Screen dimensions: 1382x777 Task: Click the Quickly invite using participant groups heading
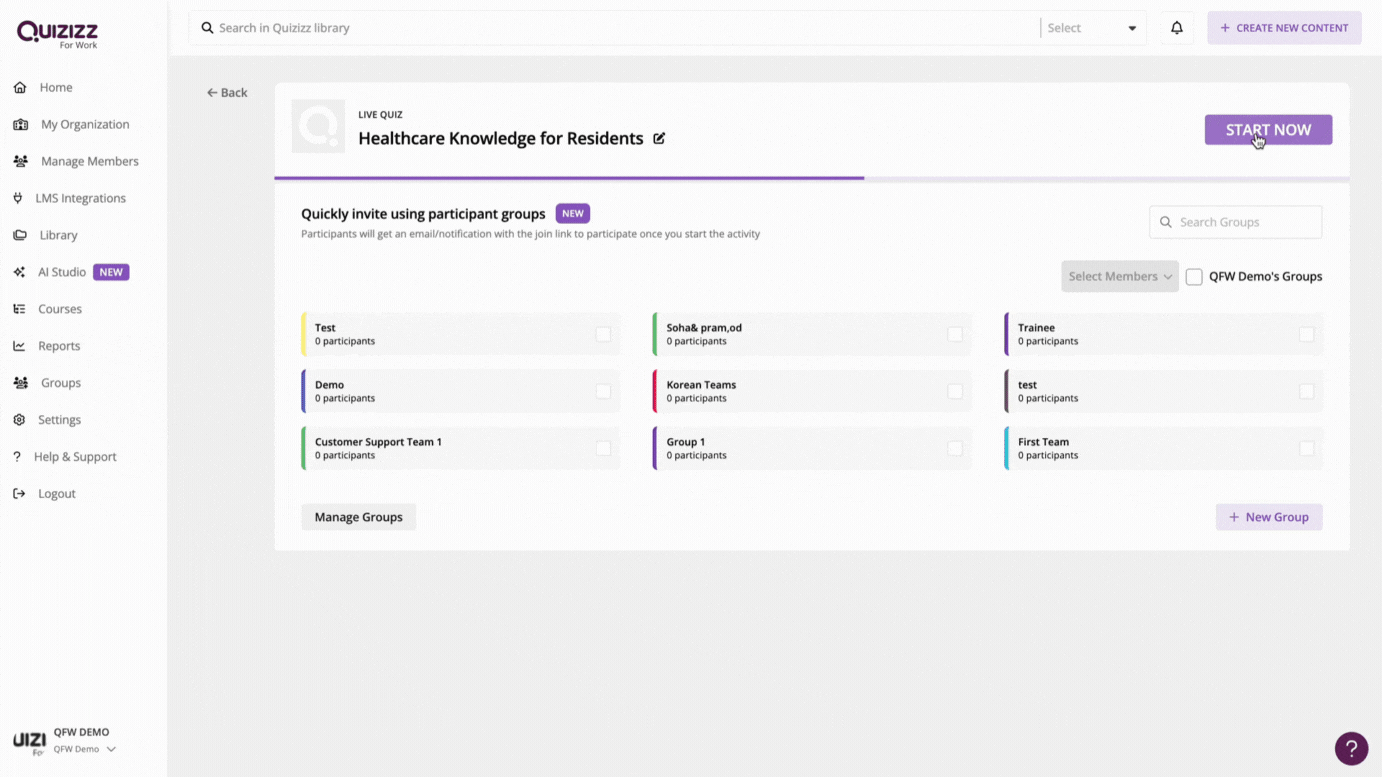click(x=423, y=214)
